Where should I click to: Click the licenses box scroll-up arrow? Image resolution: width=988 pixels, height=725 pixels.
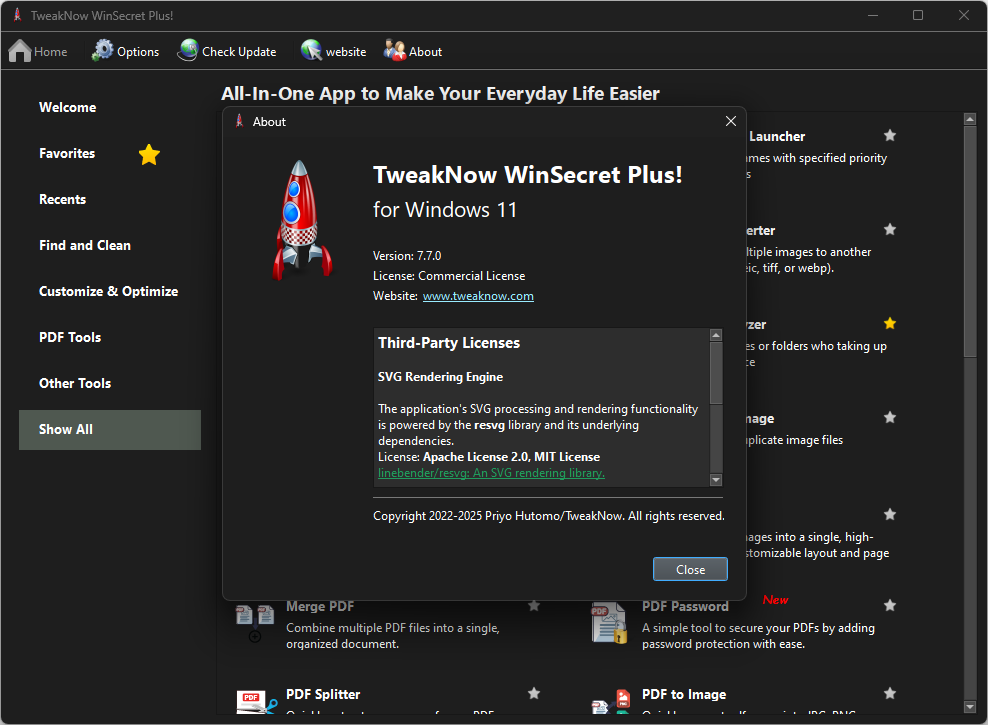coord(716,335)
